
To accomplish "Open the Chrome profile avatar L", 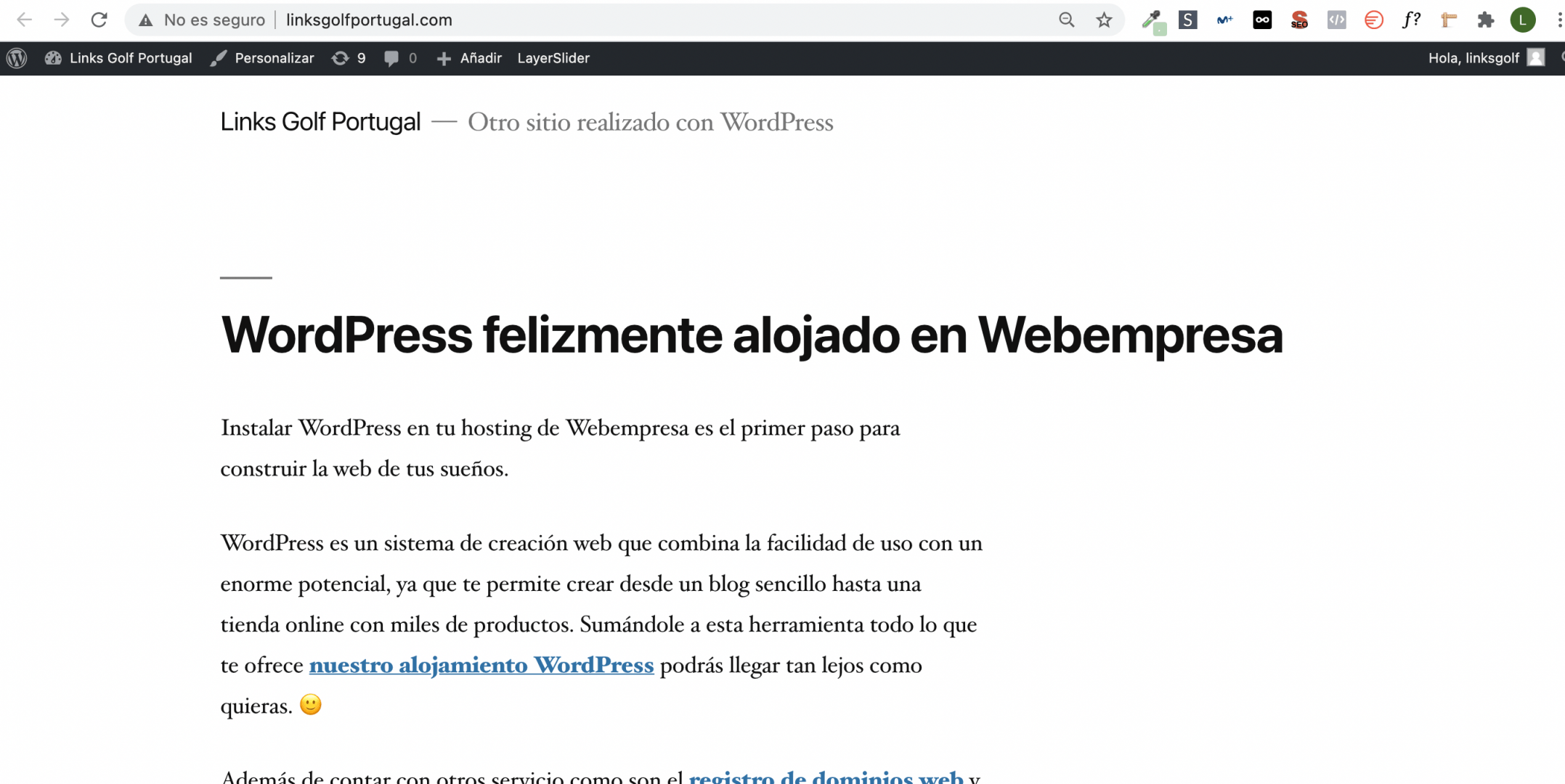I will (x=1523, y=20).
